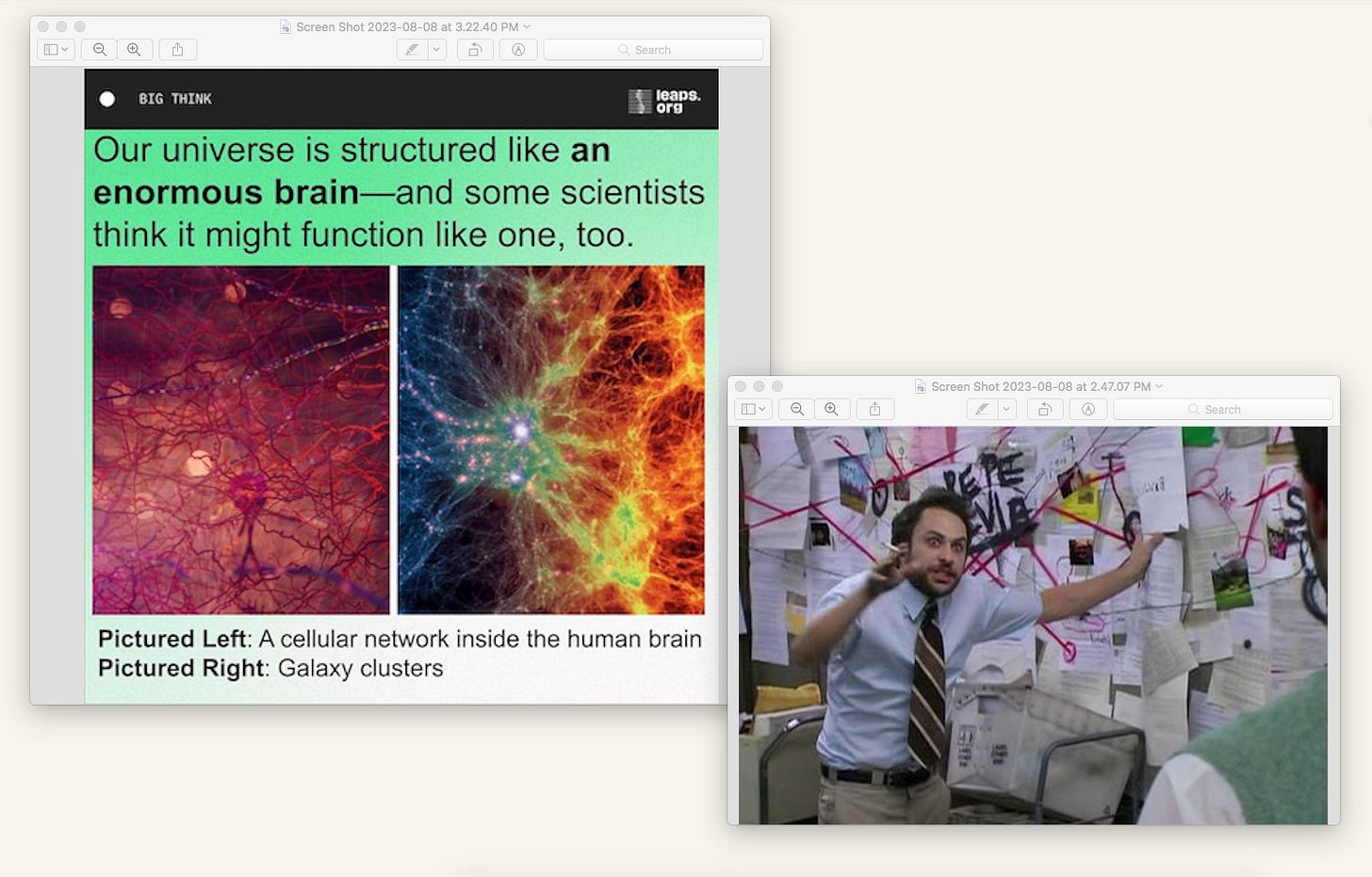Click the brain cellular network picture

(241, 440)
